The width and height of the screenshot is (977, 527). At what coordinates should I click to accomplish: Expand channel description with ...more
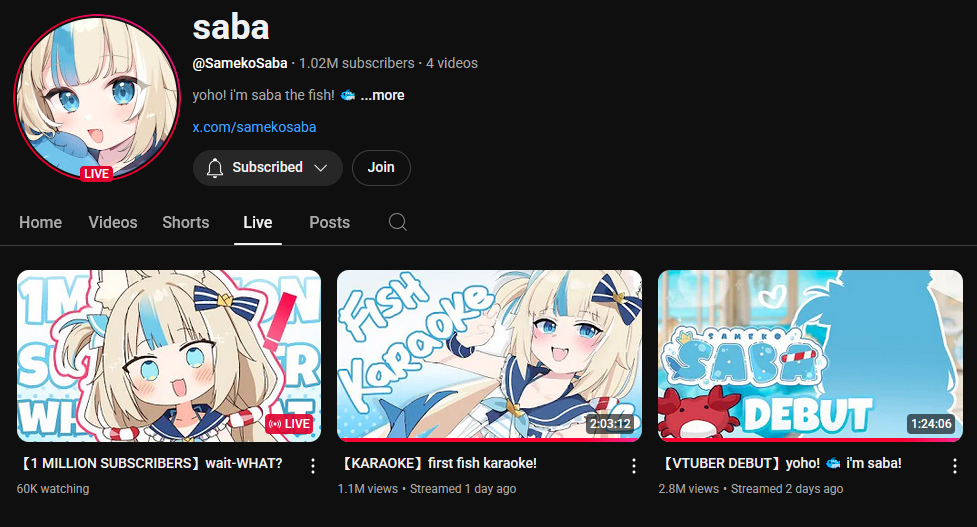(383, 95)
